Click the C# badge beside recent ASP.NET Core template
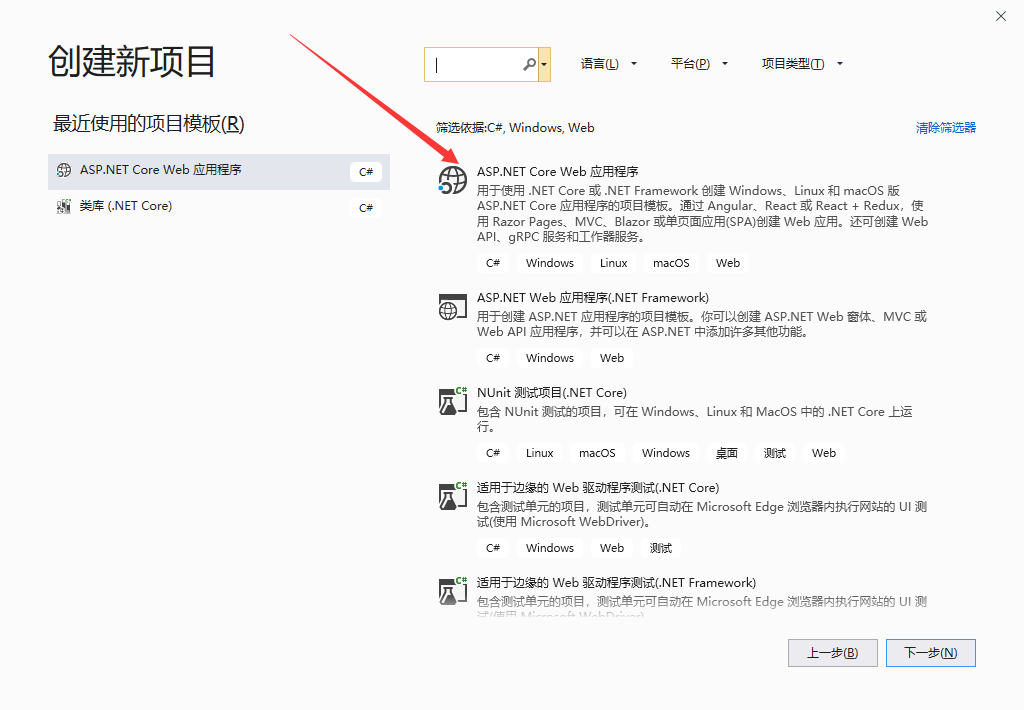The height and width of the screenshot is (710, 1024). point(366,172)
